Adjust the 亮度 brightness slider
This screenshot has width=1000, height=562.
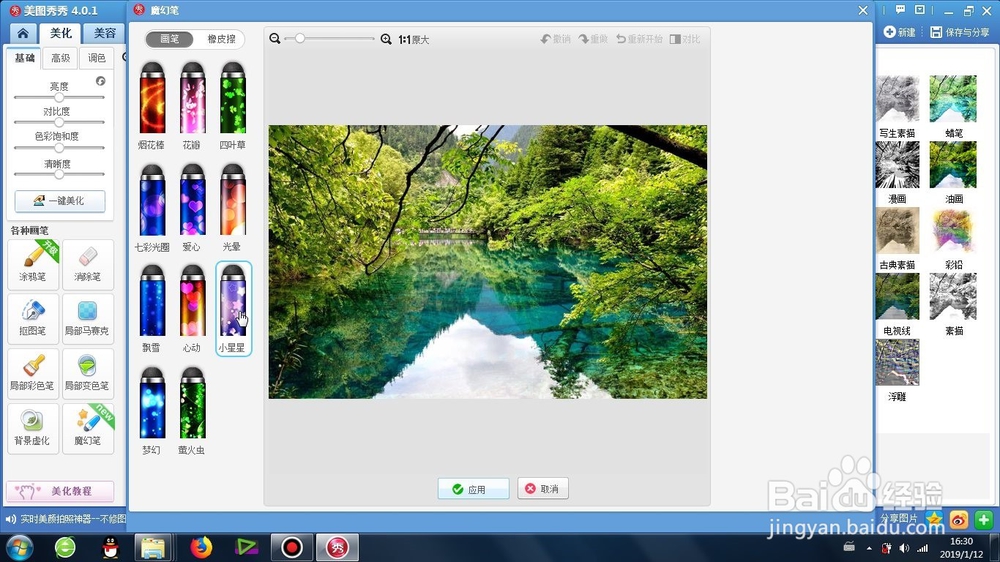point(59,98)
